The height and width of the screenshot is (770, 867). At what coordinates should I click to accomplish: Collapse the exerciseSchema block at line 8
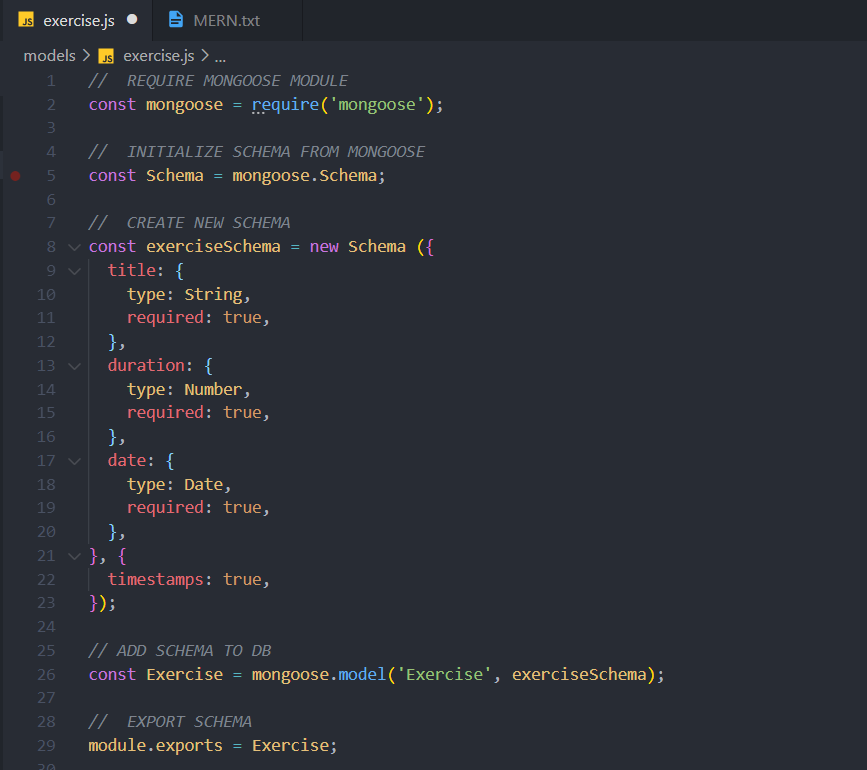[73, 247]
